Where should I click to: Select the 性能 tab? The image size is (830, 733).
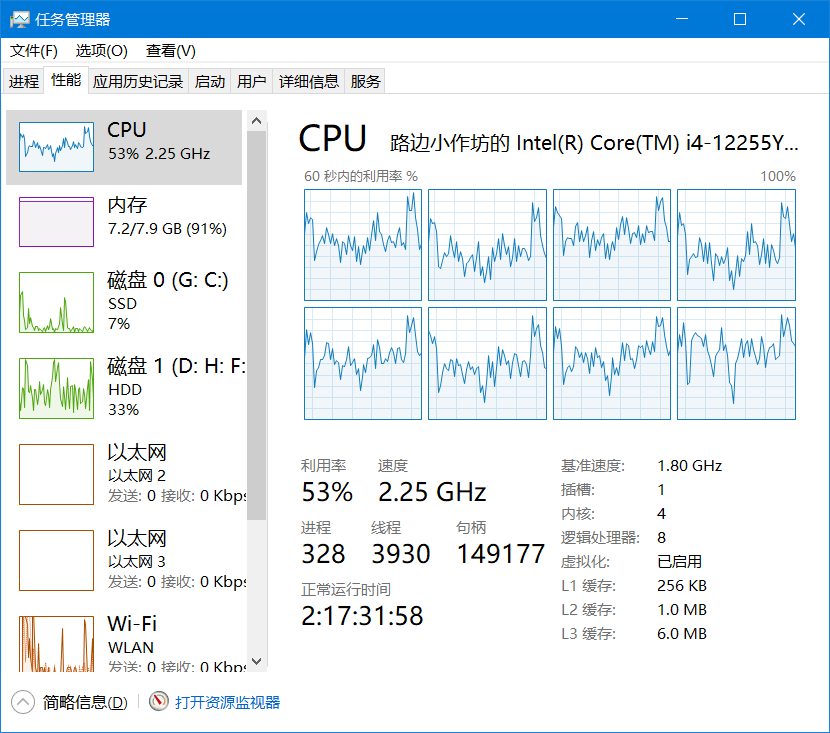[x=66, y=80]
